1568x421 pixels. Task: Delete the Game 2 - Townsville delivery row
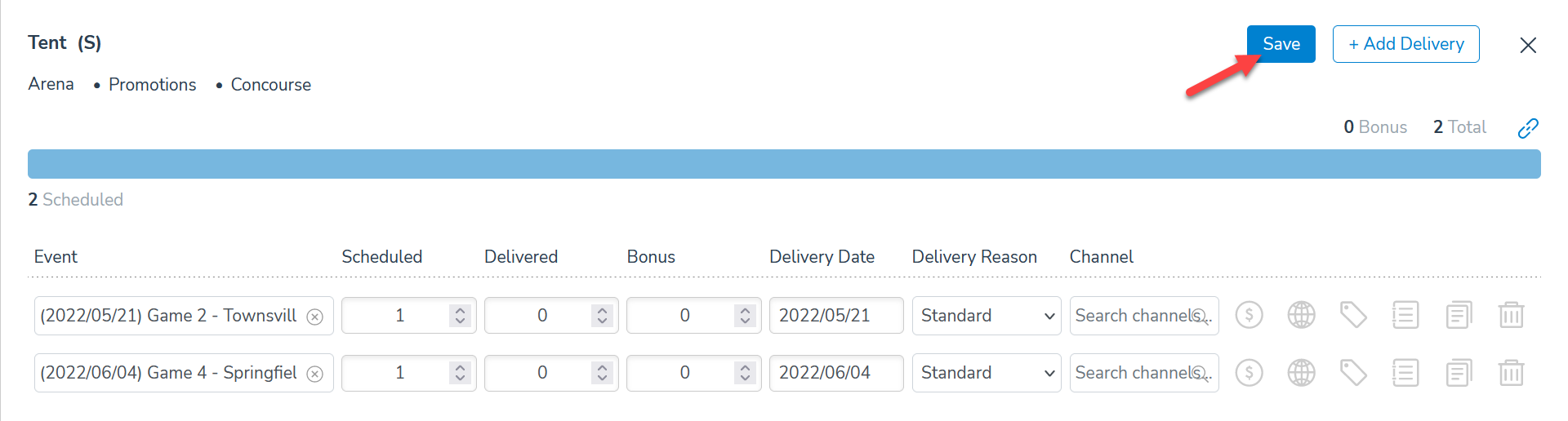[x=1511, y=315]
